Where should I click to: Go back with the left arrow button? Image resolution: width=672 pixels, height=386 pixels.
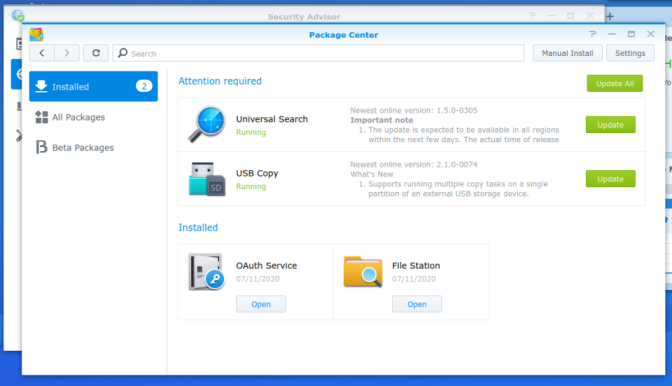tap(42, 53)
